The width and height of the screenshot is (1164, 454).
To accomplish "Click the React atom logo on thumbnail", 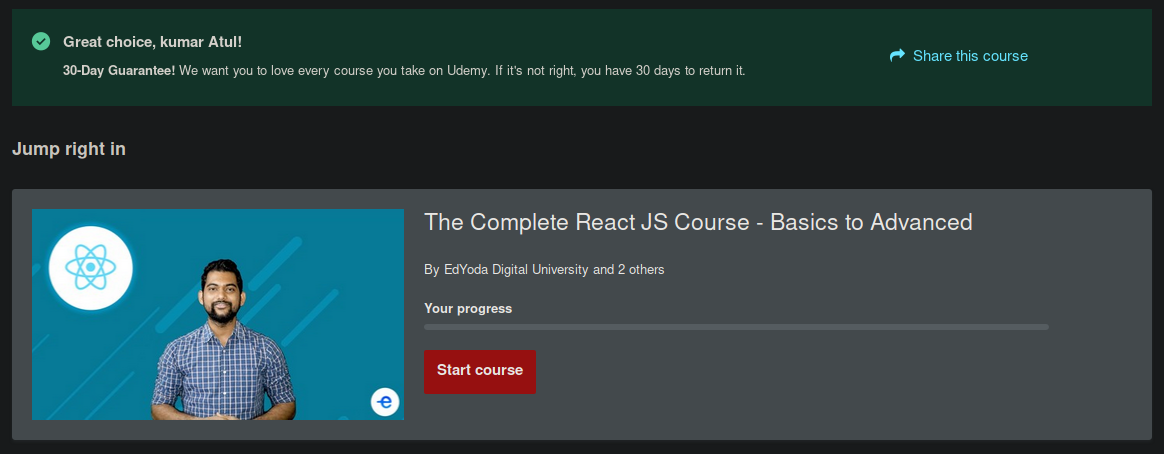I will pos(91,267).
